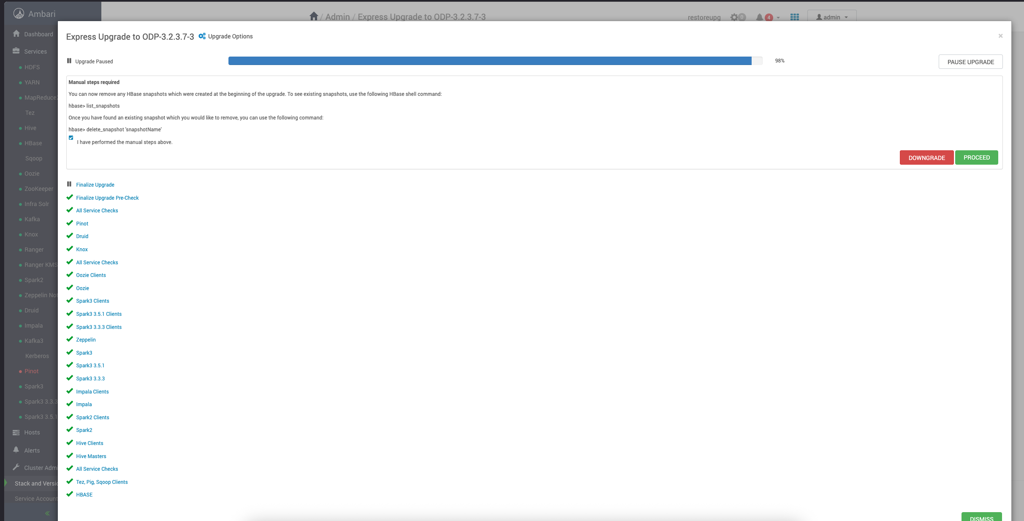Open Hive Masters upgrade group

(91, 456)
